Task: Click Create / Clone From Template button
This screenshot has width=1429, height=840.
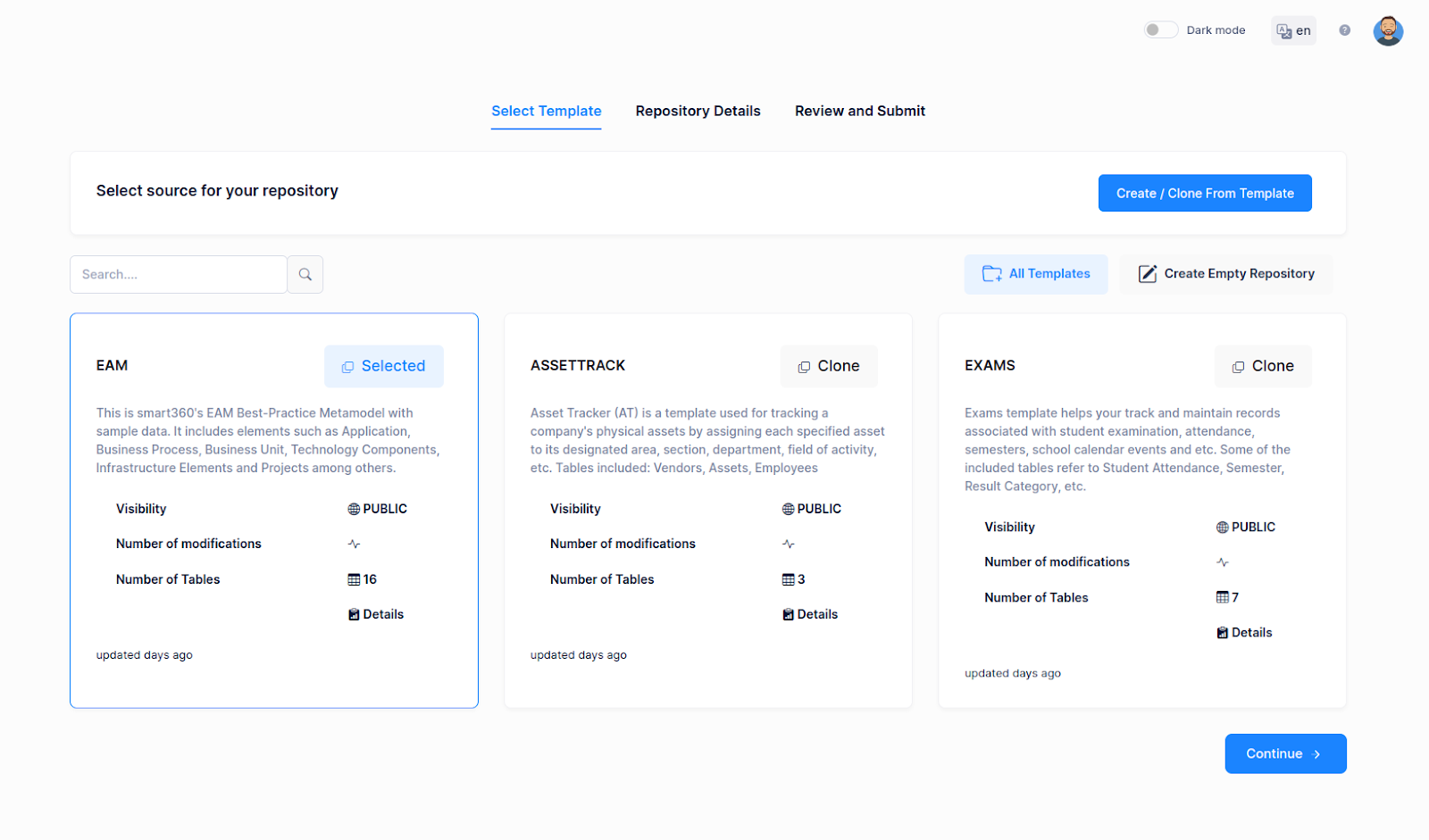Action: coord(1205,193)
